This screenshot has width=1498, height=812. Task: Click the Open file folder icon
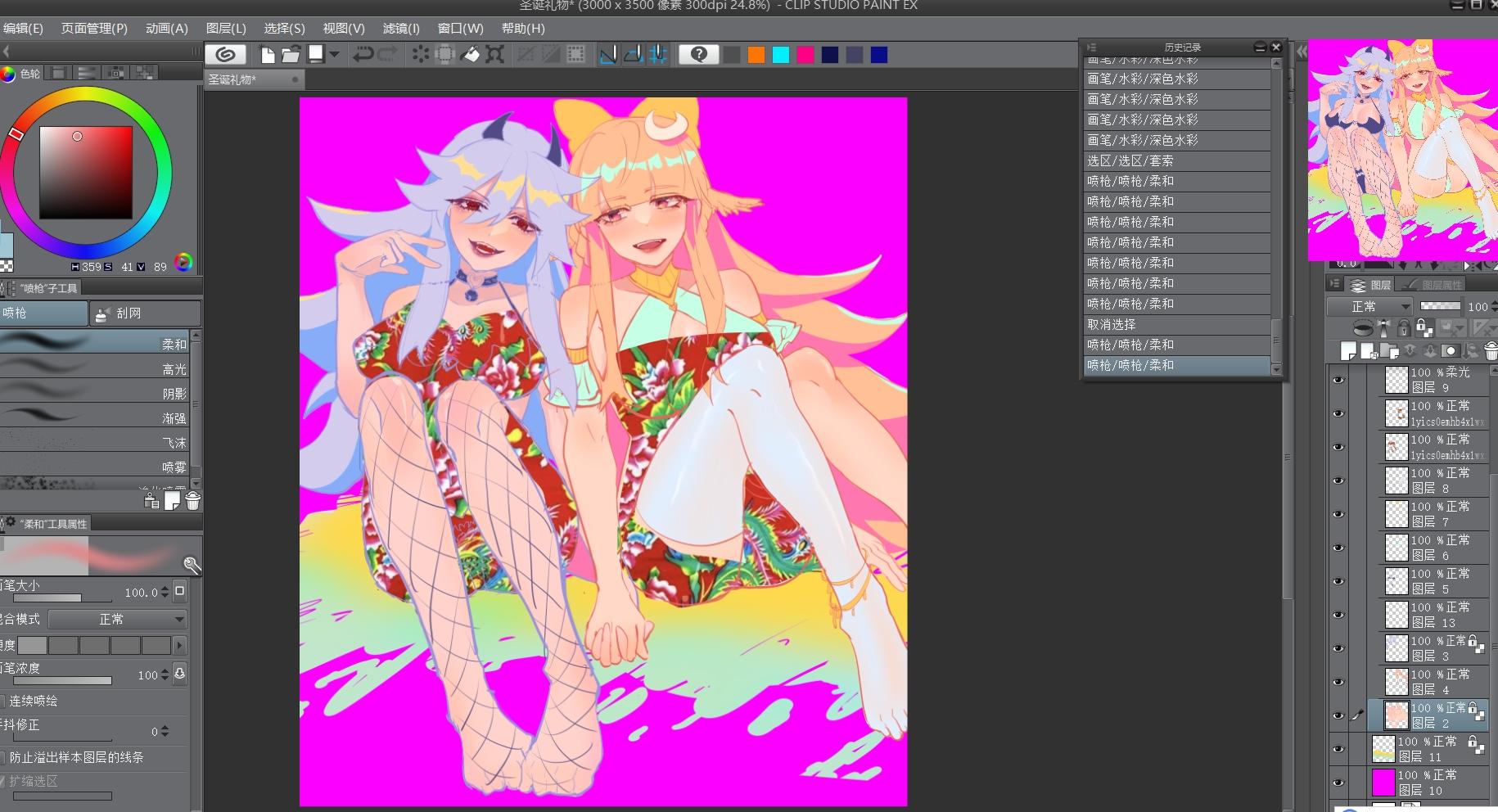tap(291, 55)
